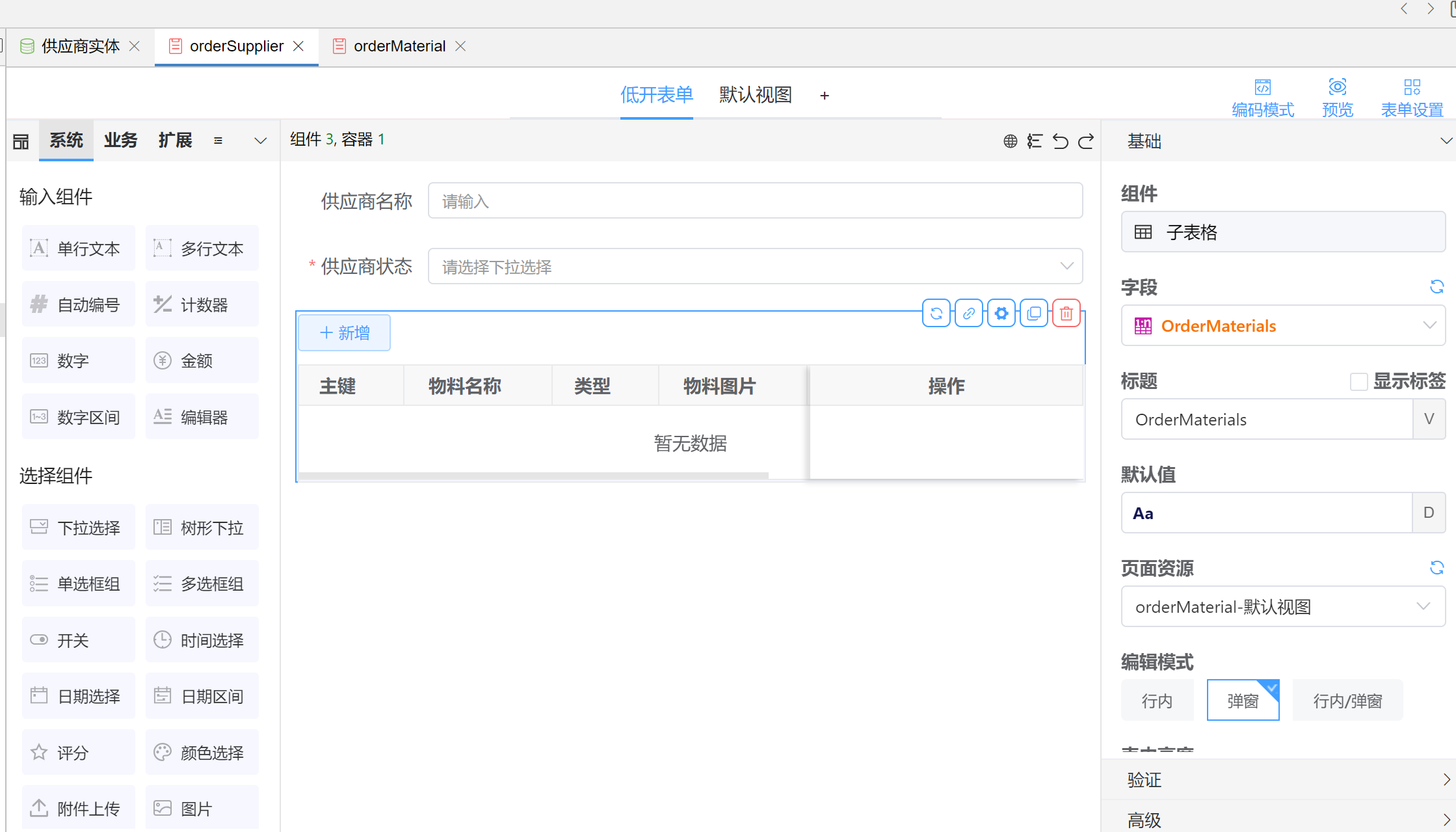Switch to the 默认视图 view tab
1456x832 pixels.
coord(755,95)
